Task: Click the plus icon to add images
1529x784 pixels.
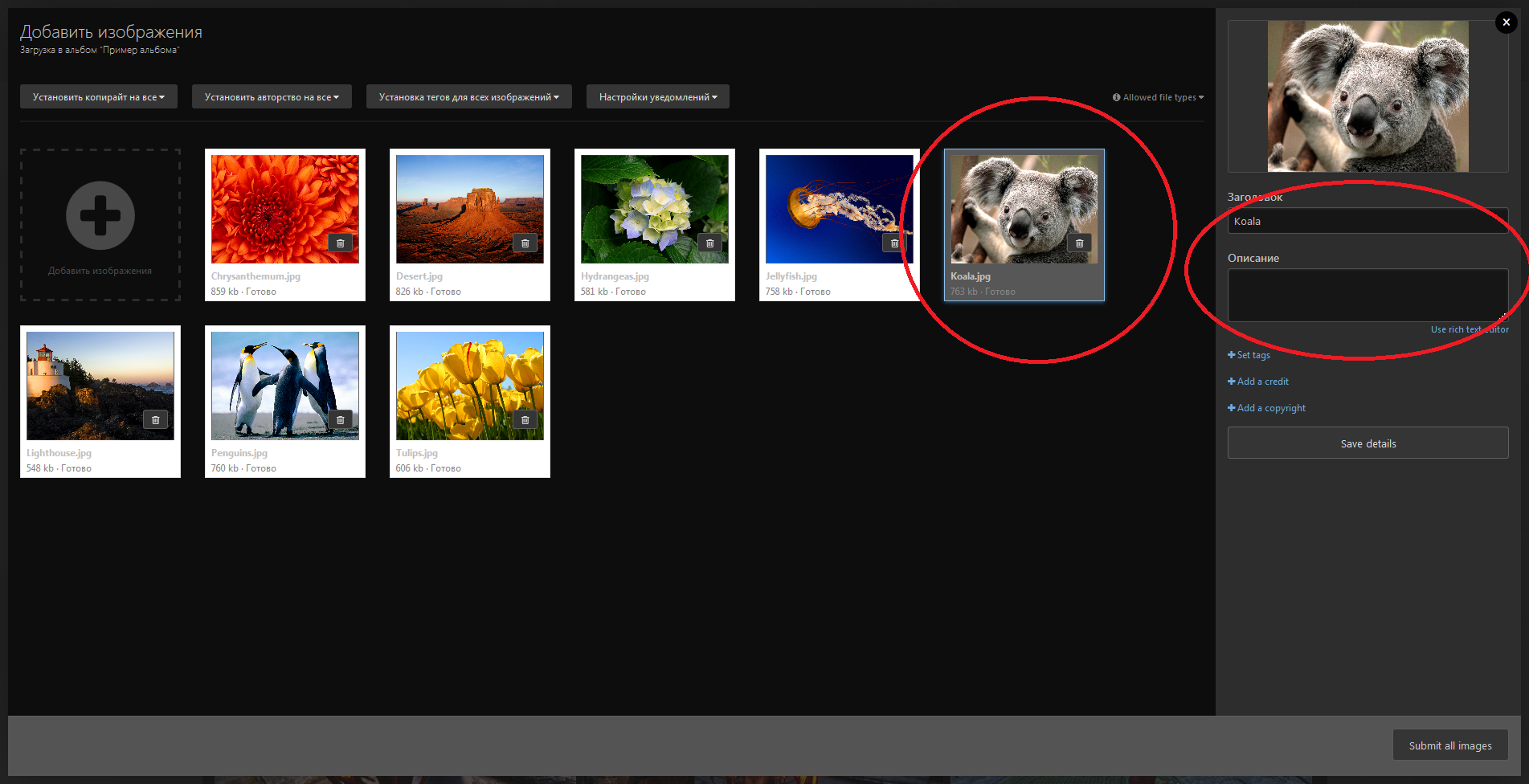Action: [x=100, y=215]
